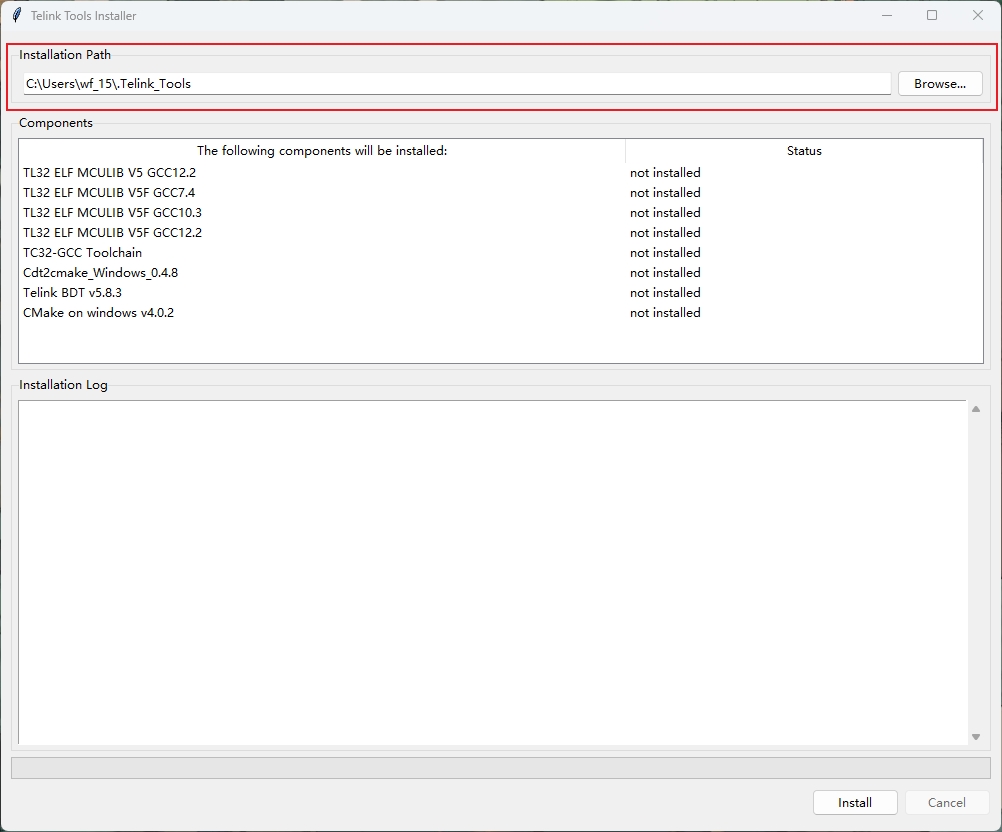Click the components list column header

pyautogui.click(x=322, y=151)
